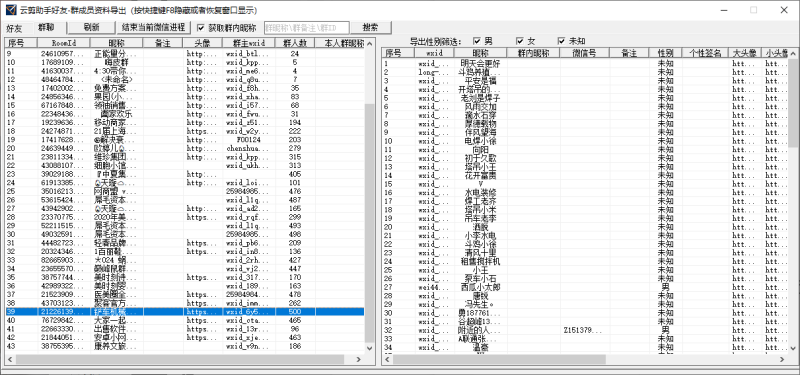Select group row 28 2020年美...

pos(185,217)
